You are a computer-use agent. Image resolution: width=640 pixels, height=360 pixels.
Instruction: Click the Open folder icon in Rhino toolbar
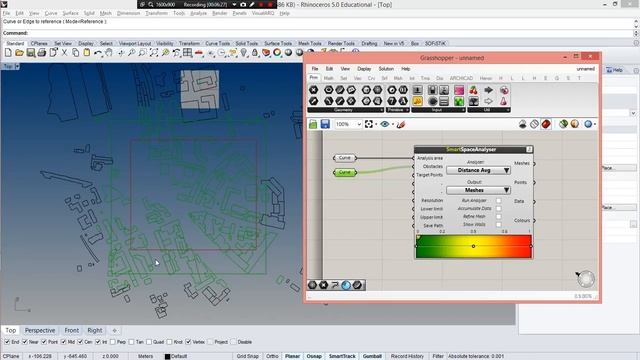[19, 53]
